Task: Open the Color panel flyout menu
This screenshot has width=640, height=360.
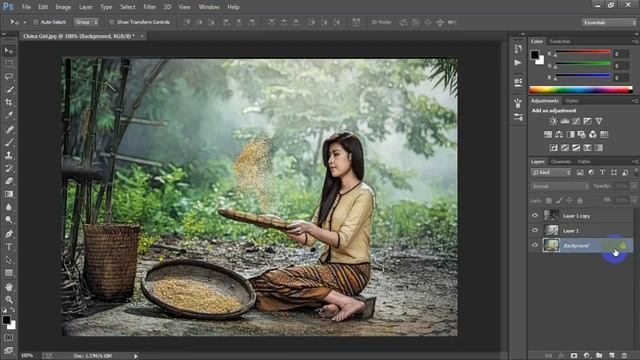Action: click(635, 42)
